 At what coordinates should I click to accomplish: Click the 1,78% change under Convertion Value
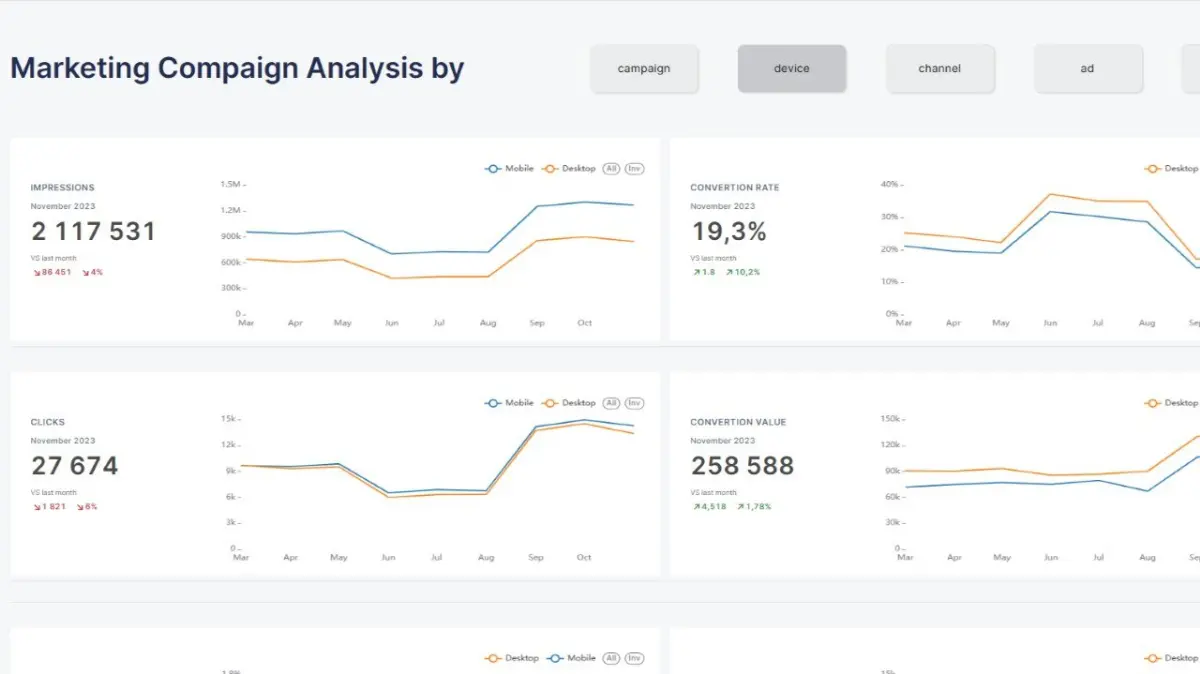[754, 507]
